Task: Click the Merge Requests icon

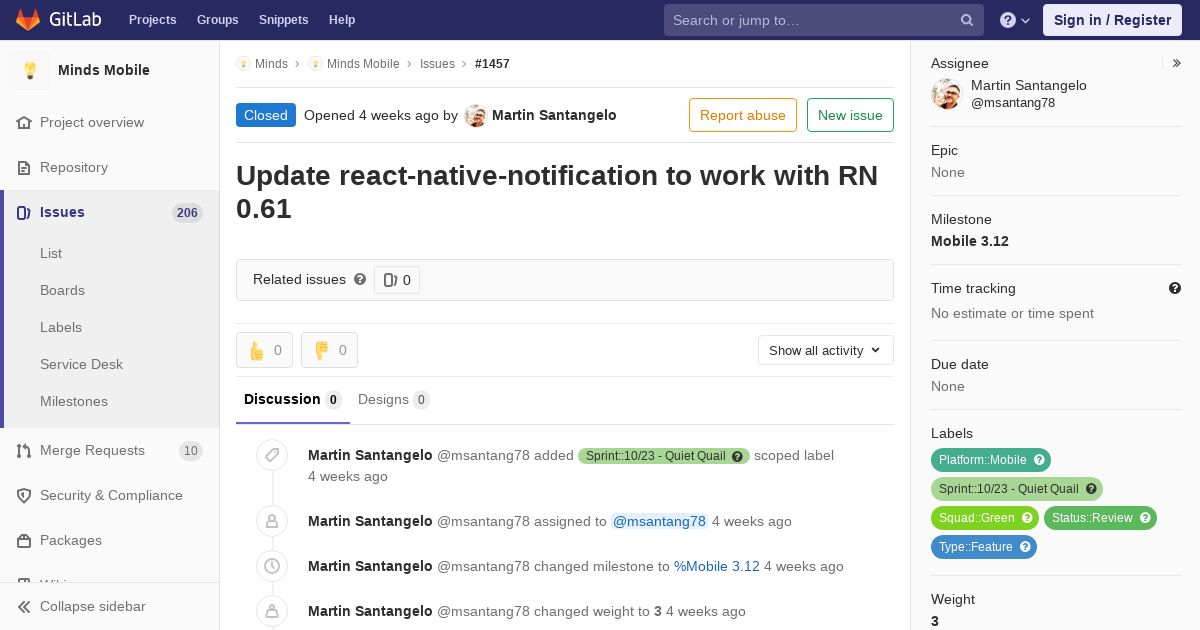Action: click(x=24, y=450)
